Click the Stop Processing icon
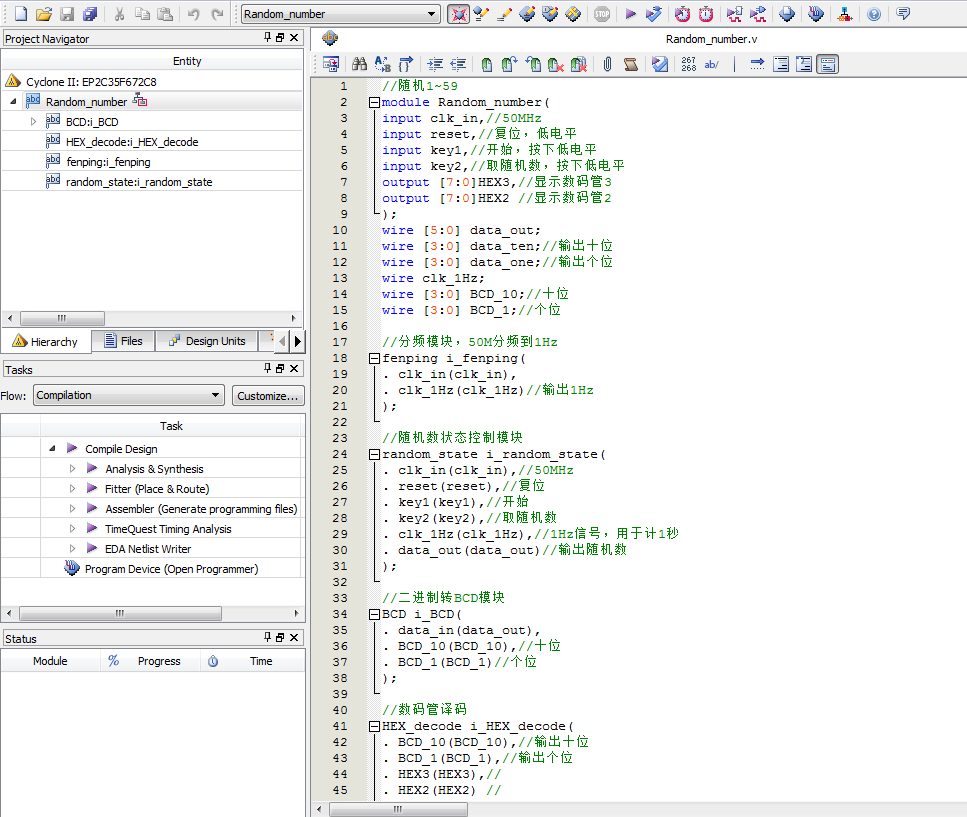This screenshot has width=967, height=817. pyautogui.click(x=602, y=14)
